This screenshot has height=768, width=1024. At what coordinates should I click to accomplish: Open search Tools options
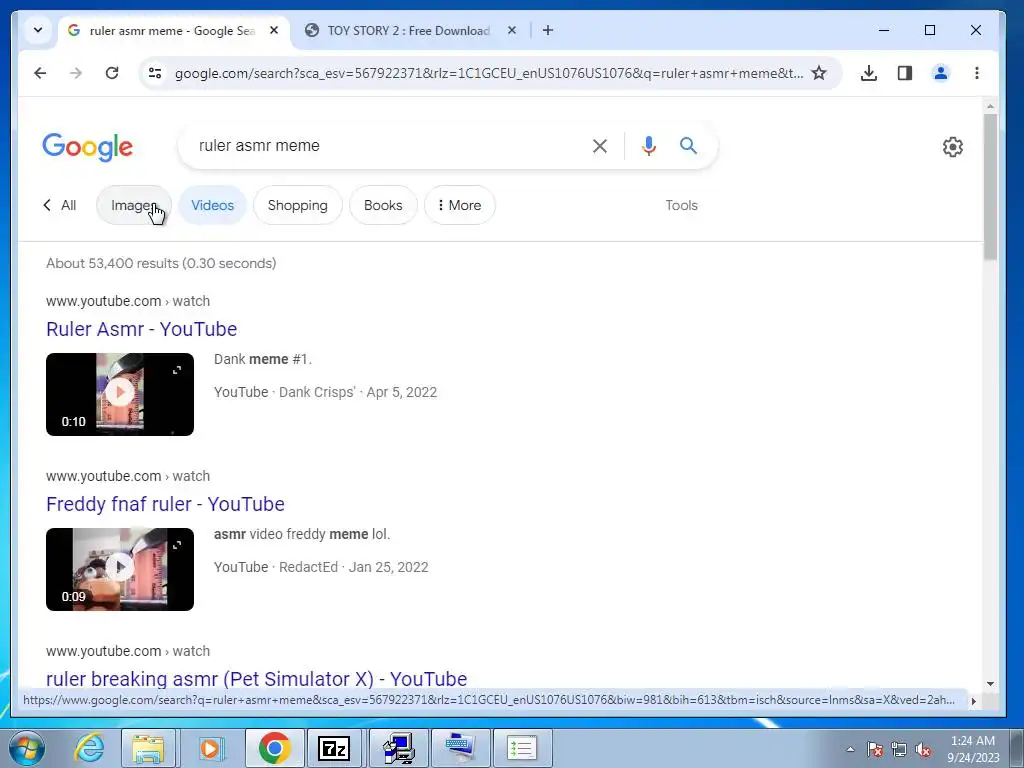(x=681, y=205)
